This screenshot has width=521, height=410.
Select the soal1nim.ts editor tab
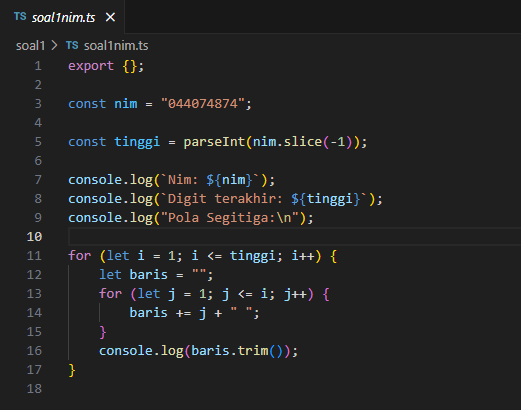pyautogui.click(x=62, y=17)
